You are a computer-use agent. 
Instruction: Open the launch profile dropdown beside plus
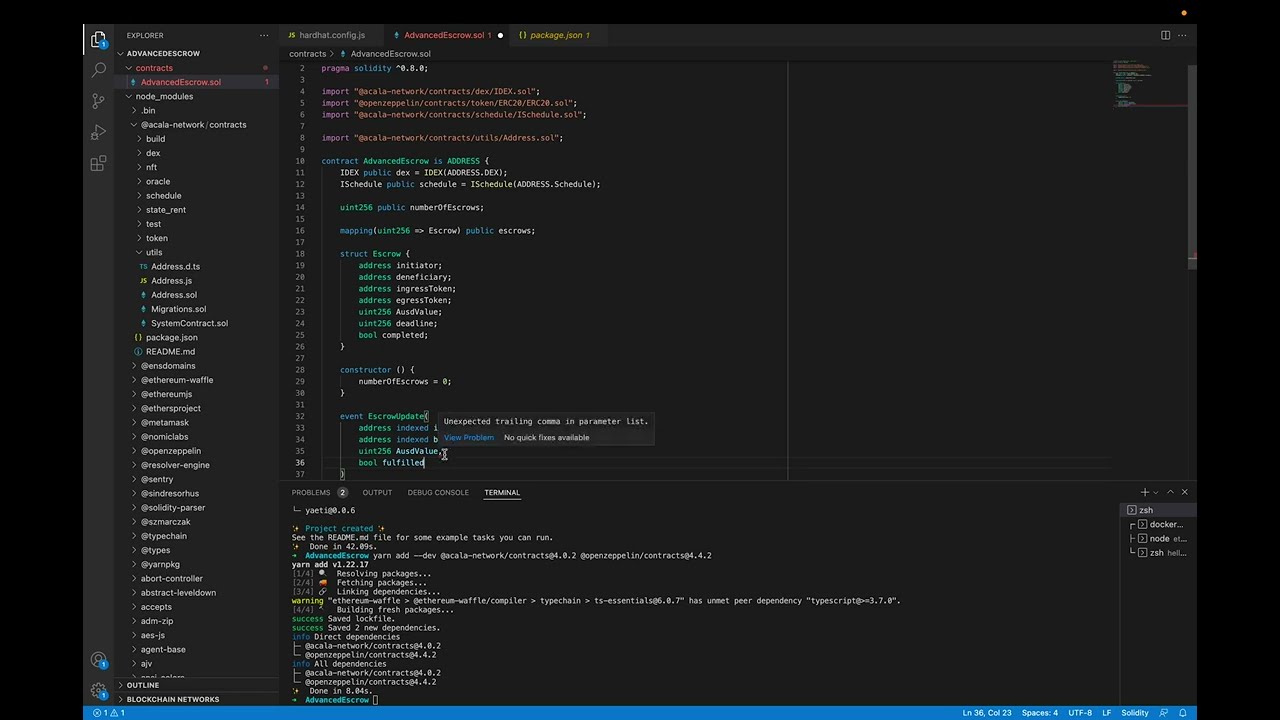[x=1156, y=492]
